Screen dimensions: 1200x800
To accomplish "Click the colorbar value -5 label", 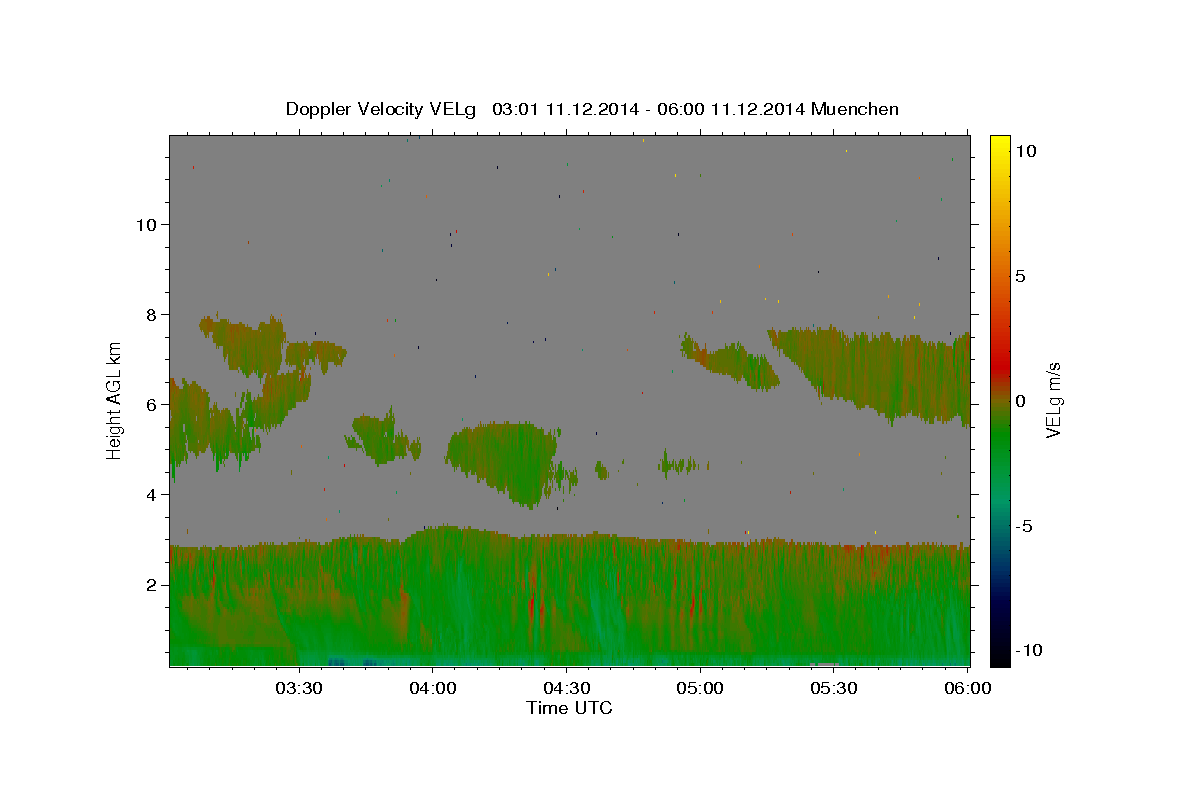I will point(1024,526).
